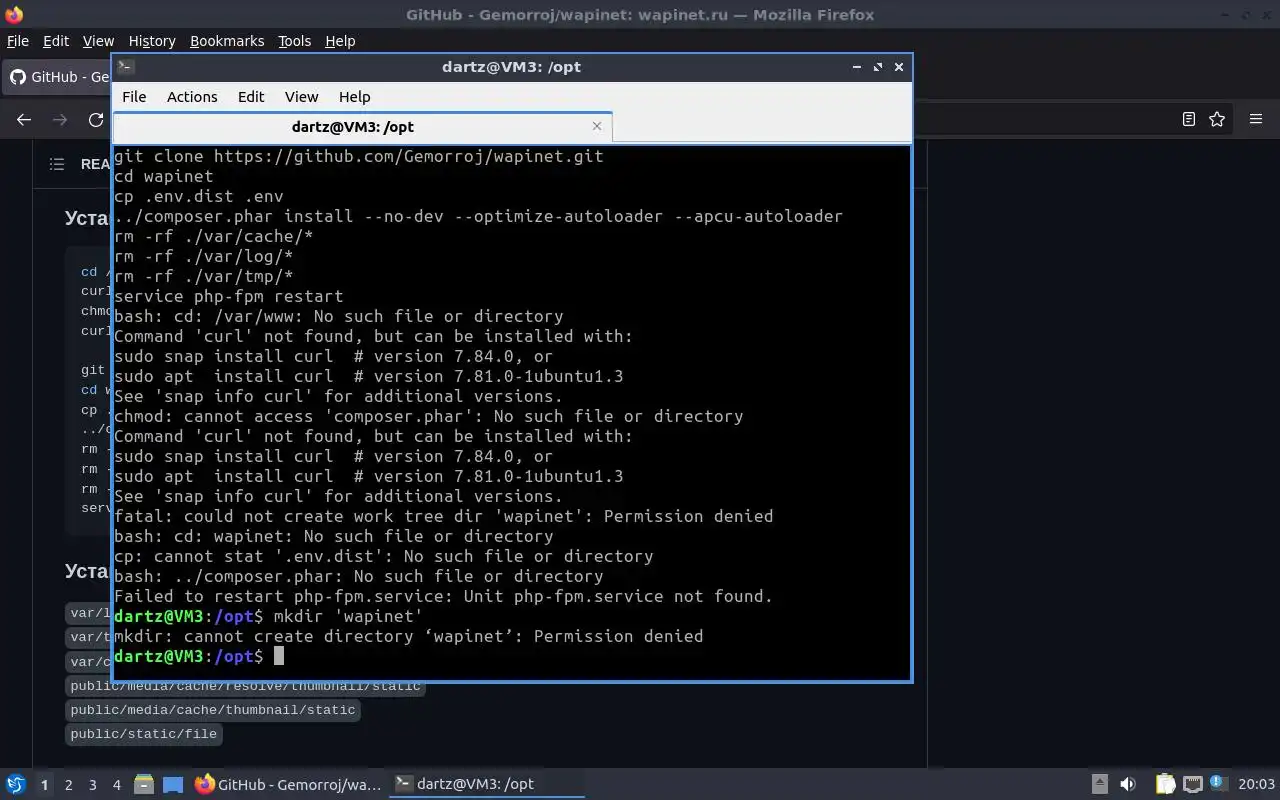Close the dartz@VM3: /opt terminal tab
Image resolution: width=1280 pixels, height=800 pixels.
[597, 126]
